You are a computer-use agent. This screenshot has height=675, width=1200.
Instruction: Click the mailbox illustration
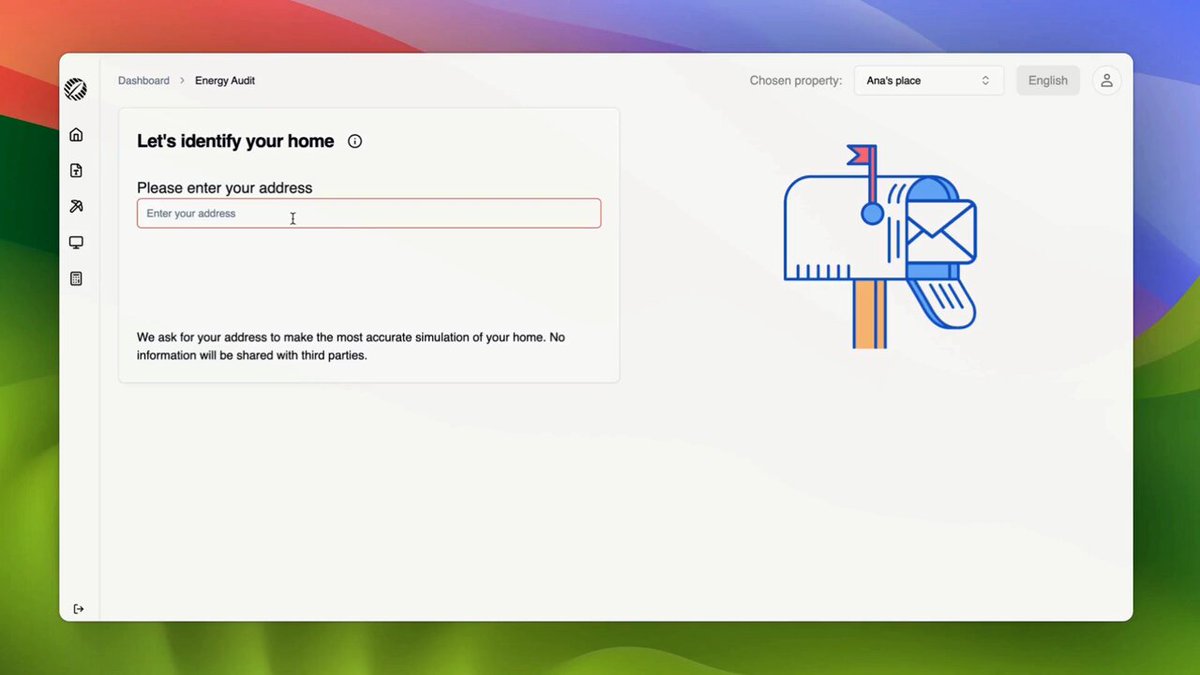coord(880,246)
